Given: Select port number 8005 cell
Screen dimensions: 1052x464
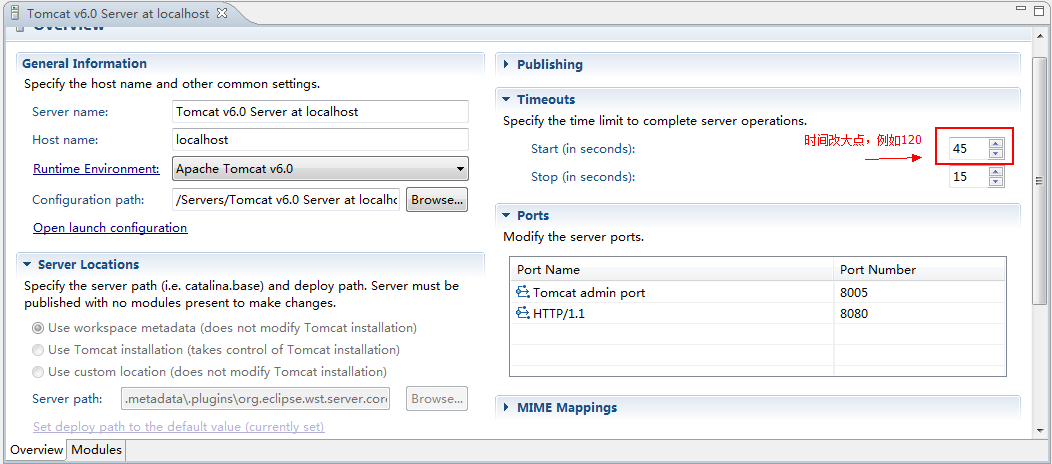Looking at the screenshot, I should pyautogui.click(x=920, y=292).
